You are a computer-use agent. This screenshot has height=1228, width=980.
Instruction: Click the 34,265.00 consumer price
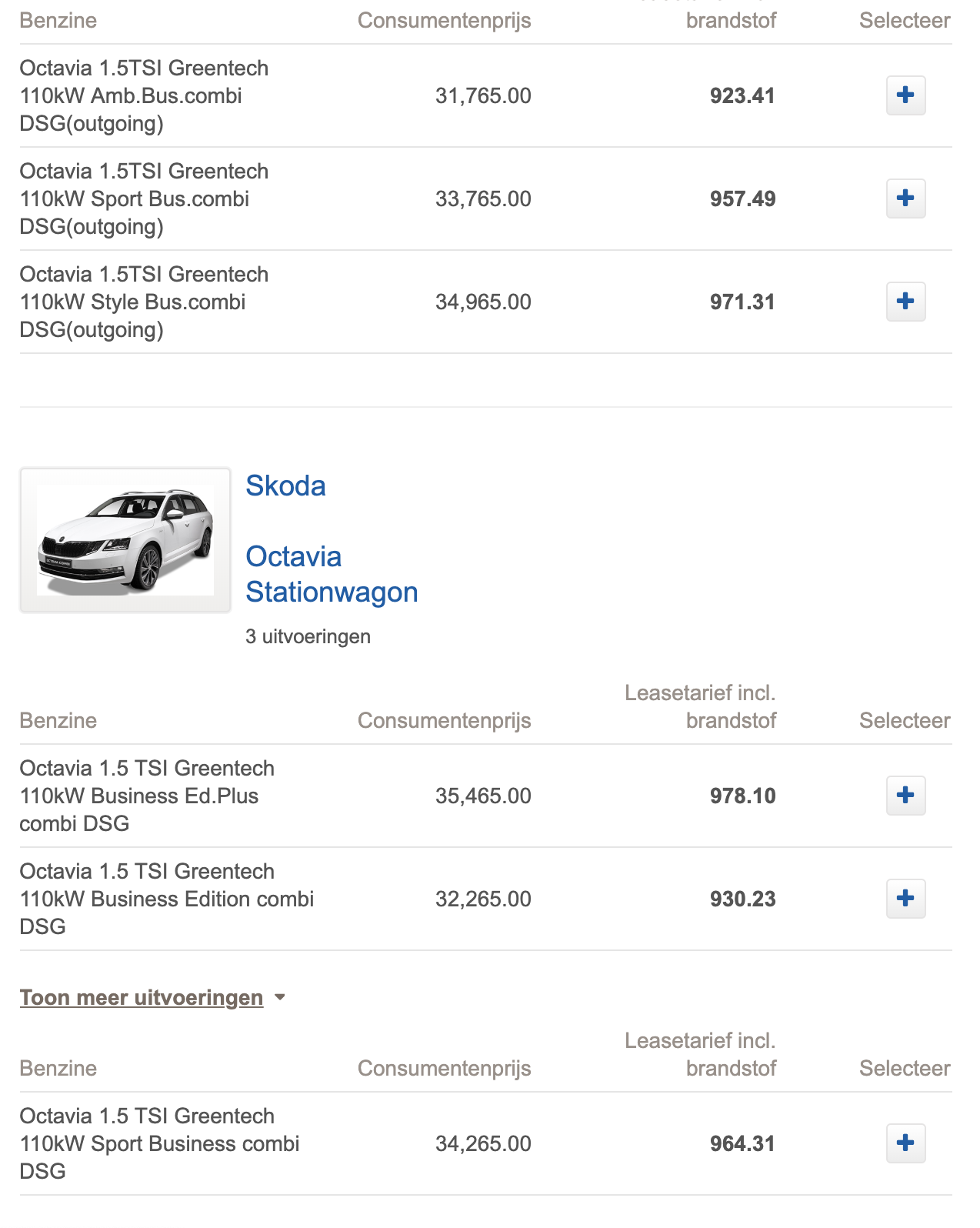[x=483, y=1143]
